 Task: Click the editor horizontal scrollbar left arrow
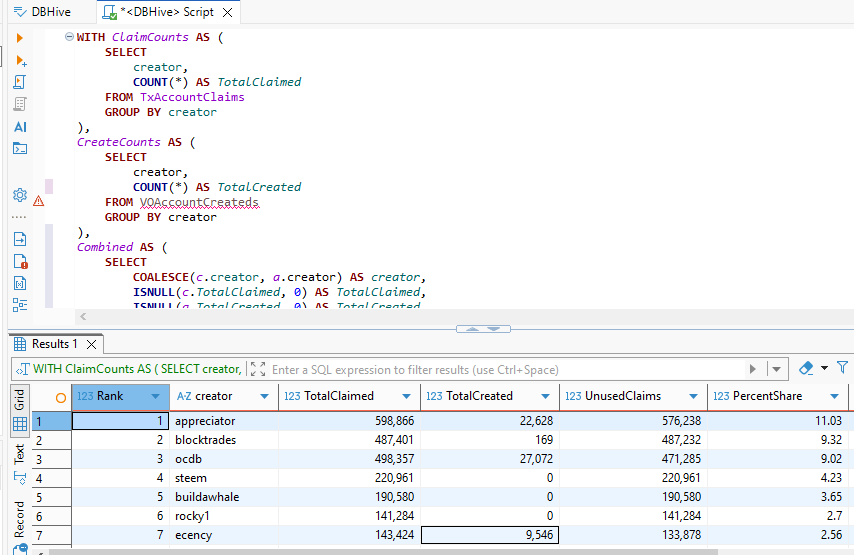(83, 316)
